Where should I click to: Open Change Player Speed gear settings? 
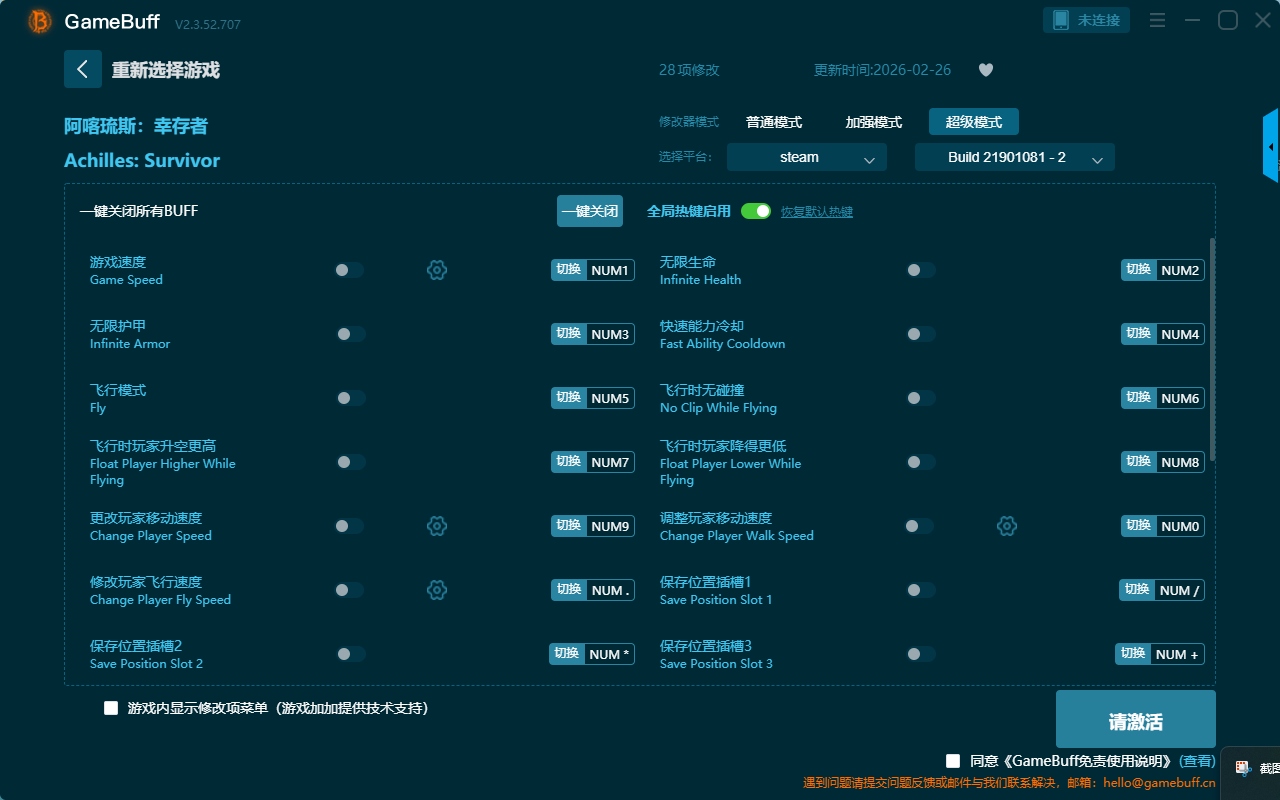(437, 526)
